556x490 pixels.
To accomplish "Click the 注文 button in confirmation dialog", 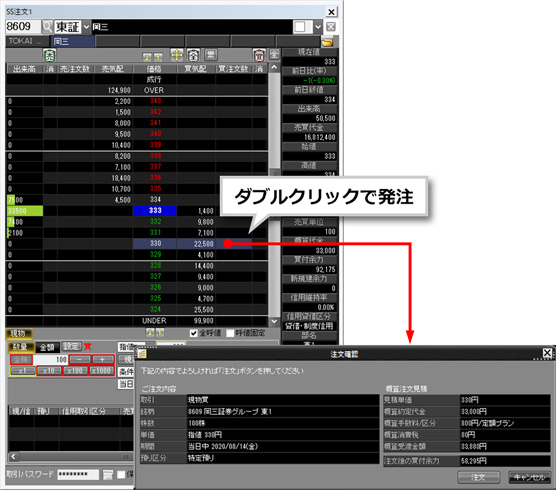I will tap(479, 477).
